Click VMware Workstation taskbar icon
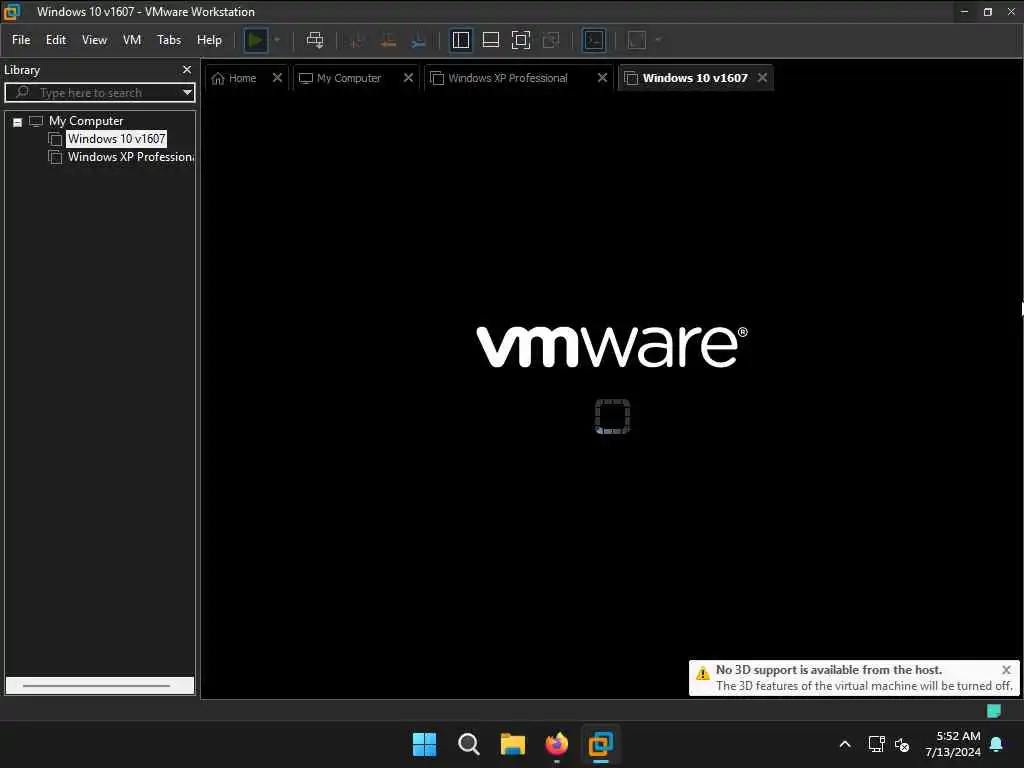Screen dimensions: 1024x768 [601, 744]
